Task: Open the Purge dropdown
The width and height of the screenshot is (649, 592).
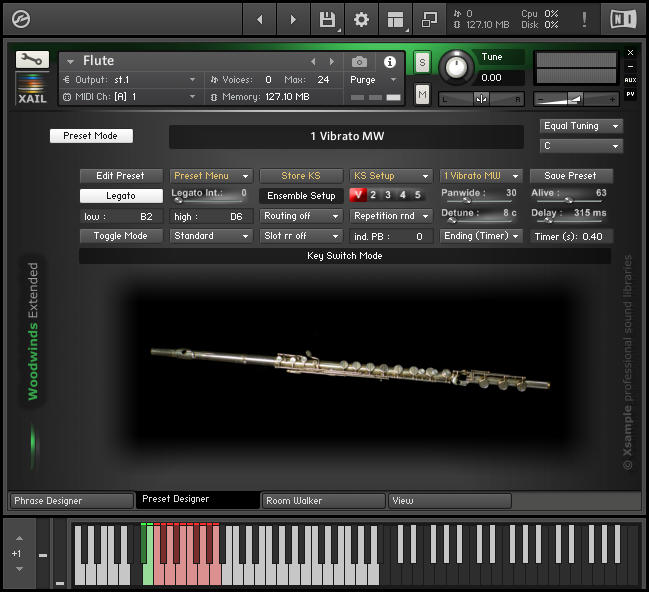Action: coord(374,79)
